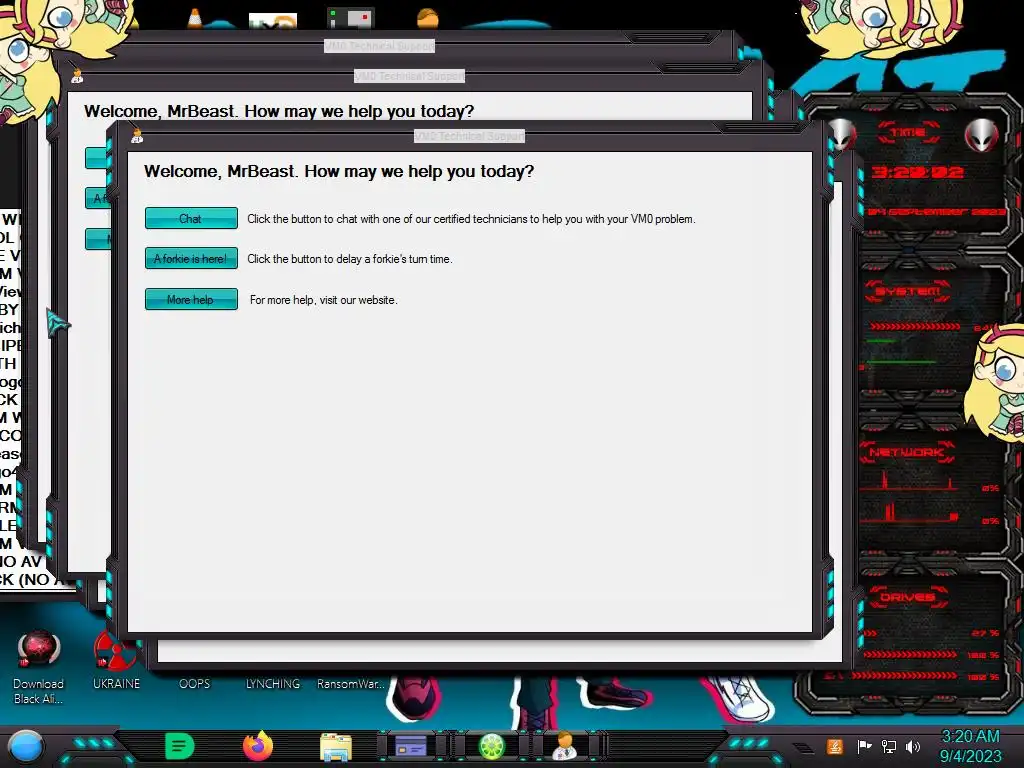Click the TIME header on the red widget
The width and height of the screenshot is (1024, 768).
click(908, 133)
